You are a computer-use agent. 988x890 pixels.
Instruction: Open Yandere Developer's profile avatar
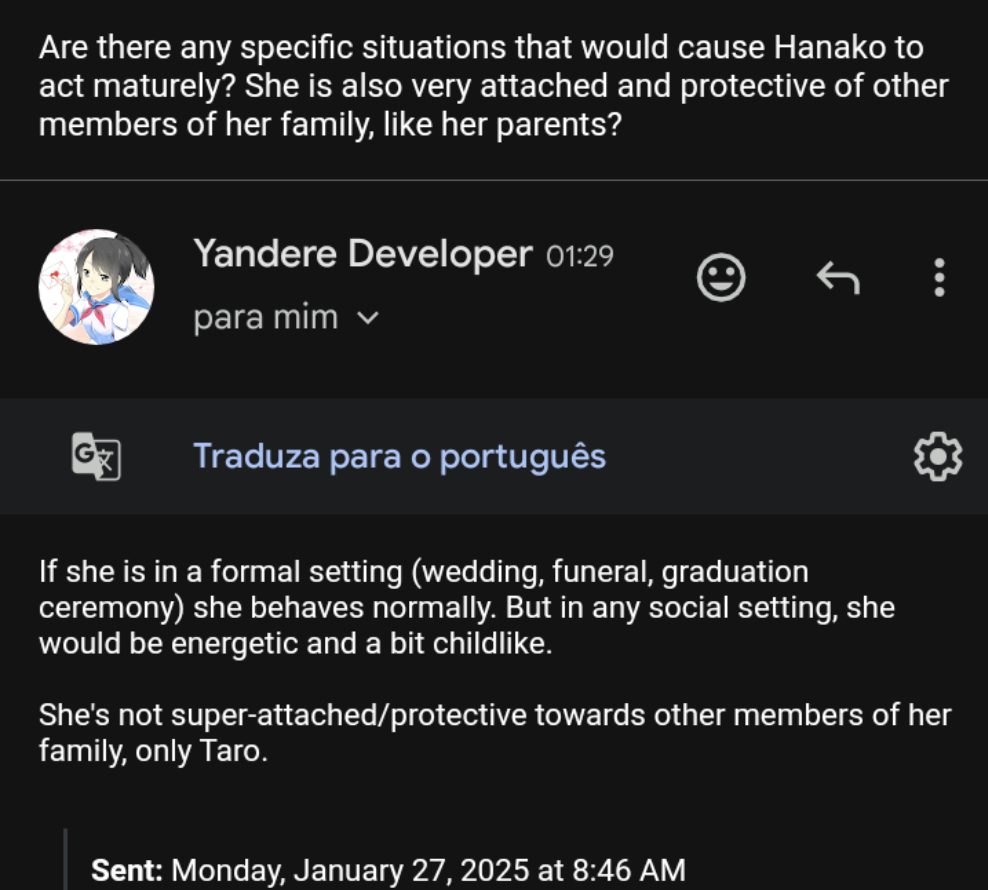[96, 287]
